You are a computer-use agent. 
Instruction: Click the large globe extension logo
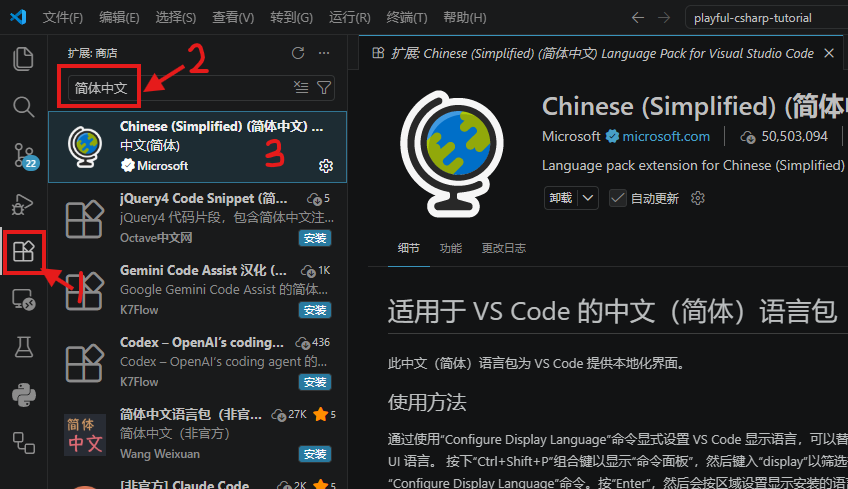pos(452,154)
